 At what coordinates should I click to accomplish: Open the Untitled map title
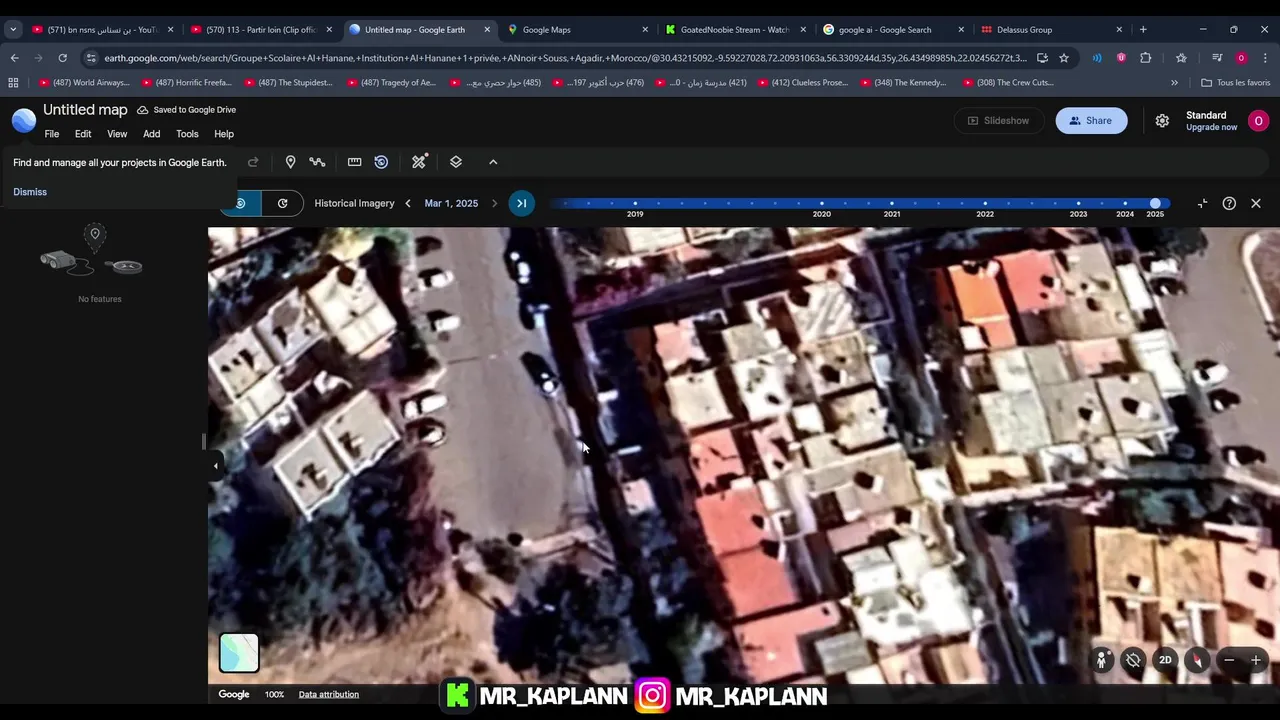(85, 110)
